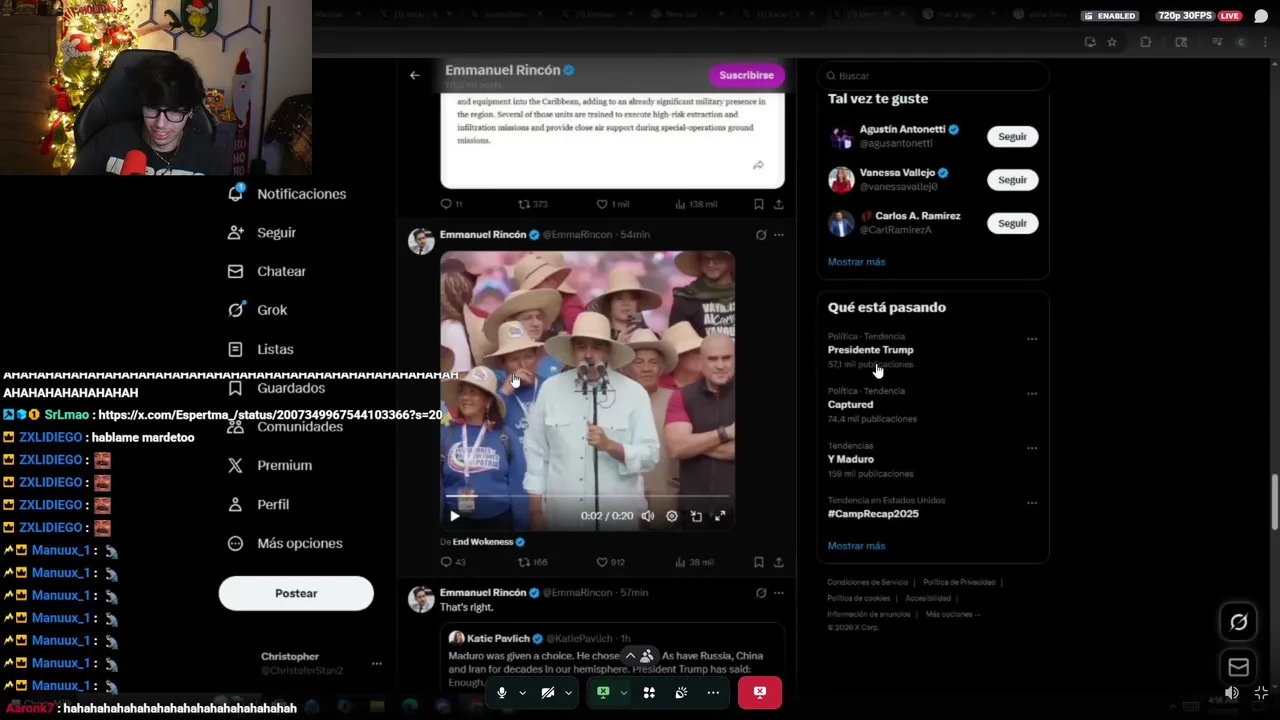1280x720 pixels.
Task: Open options for Presidente Trump trend
Action: 1032,339
